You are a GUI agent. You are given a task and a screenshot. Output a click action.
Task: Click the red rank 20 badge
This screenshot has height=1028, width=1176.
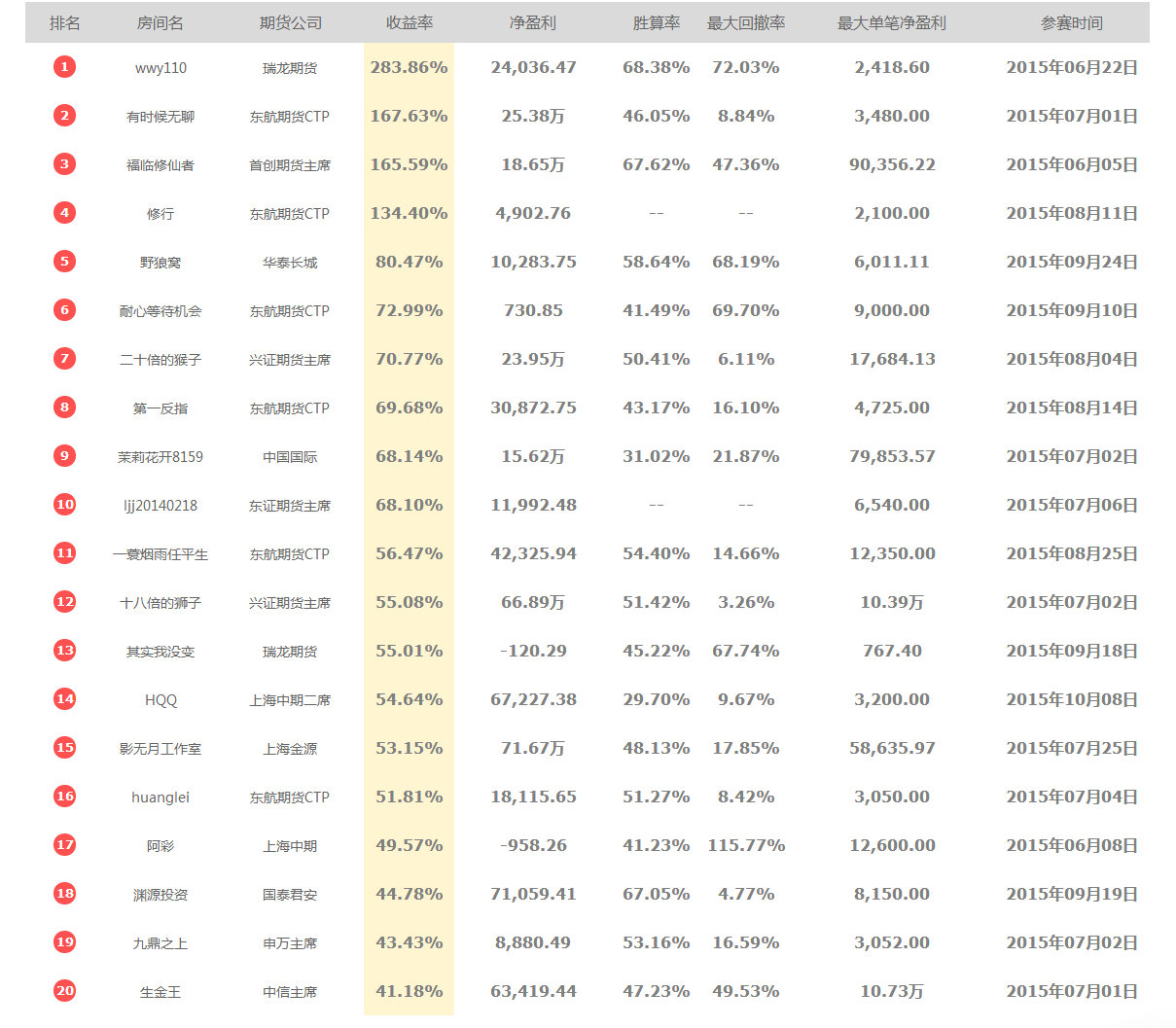click(x=64, y=991)
